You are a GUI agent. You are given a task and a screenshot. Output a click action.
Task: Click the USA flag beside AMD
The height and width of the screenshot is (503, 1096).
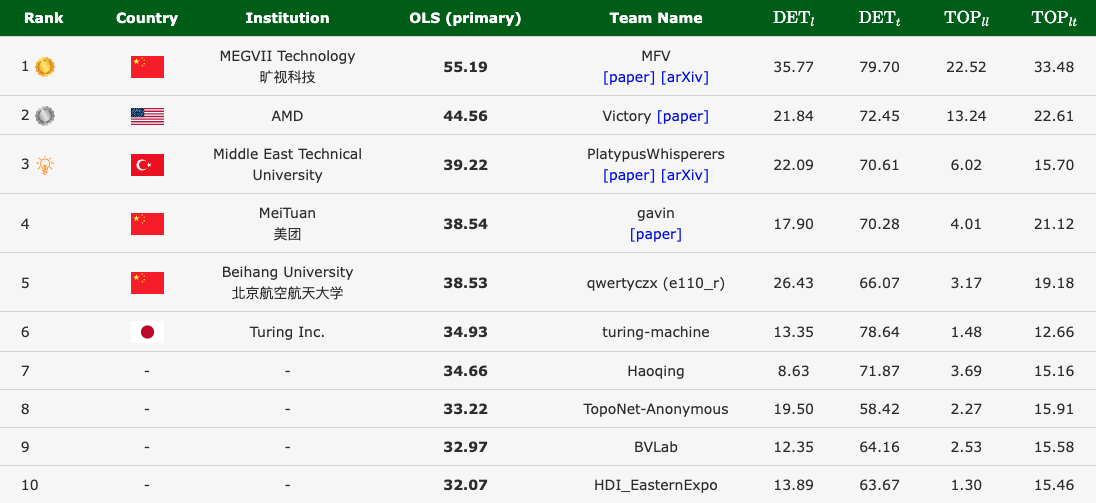[147, 116]
